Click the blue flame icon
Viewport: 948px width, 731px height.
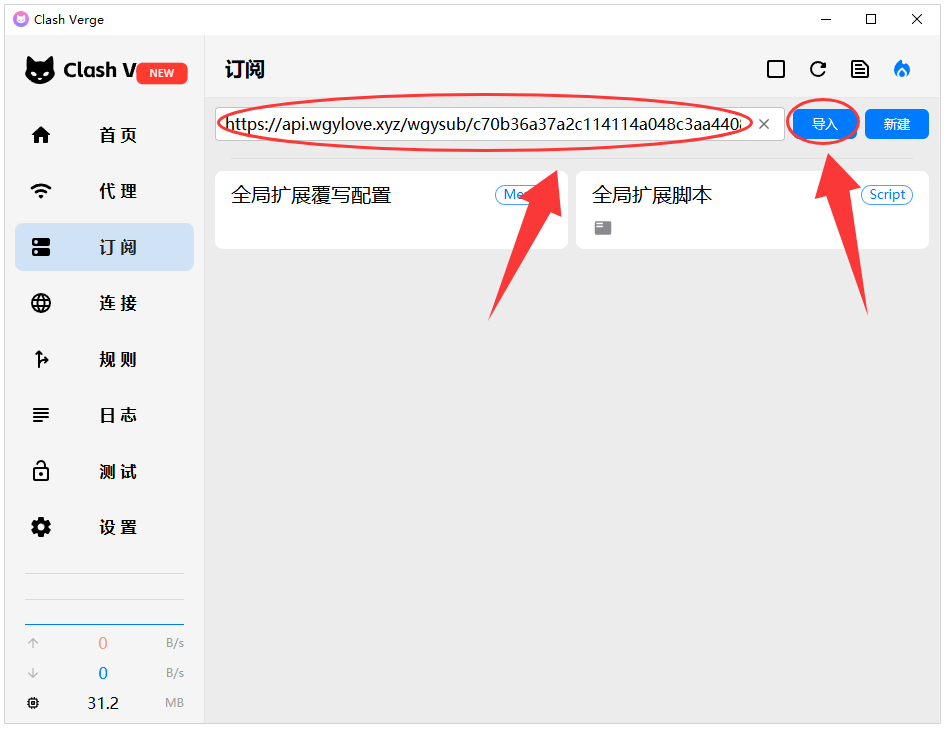pyautogui.click(x=902, y=69)
